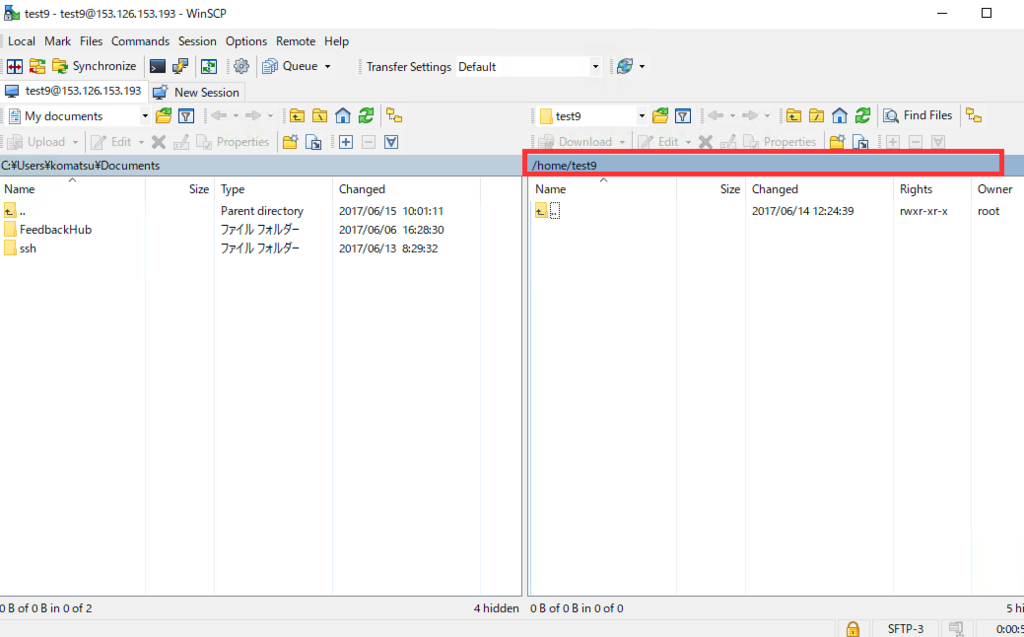
Task: Create new folder icon in remote panel
Action: click(837, 142)
